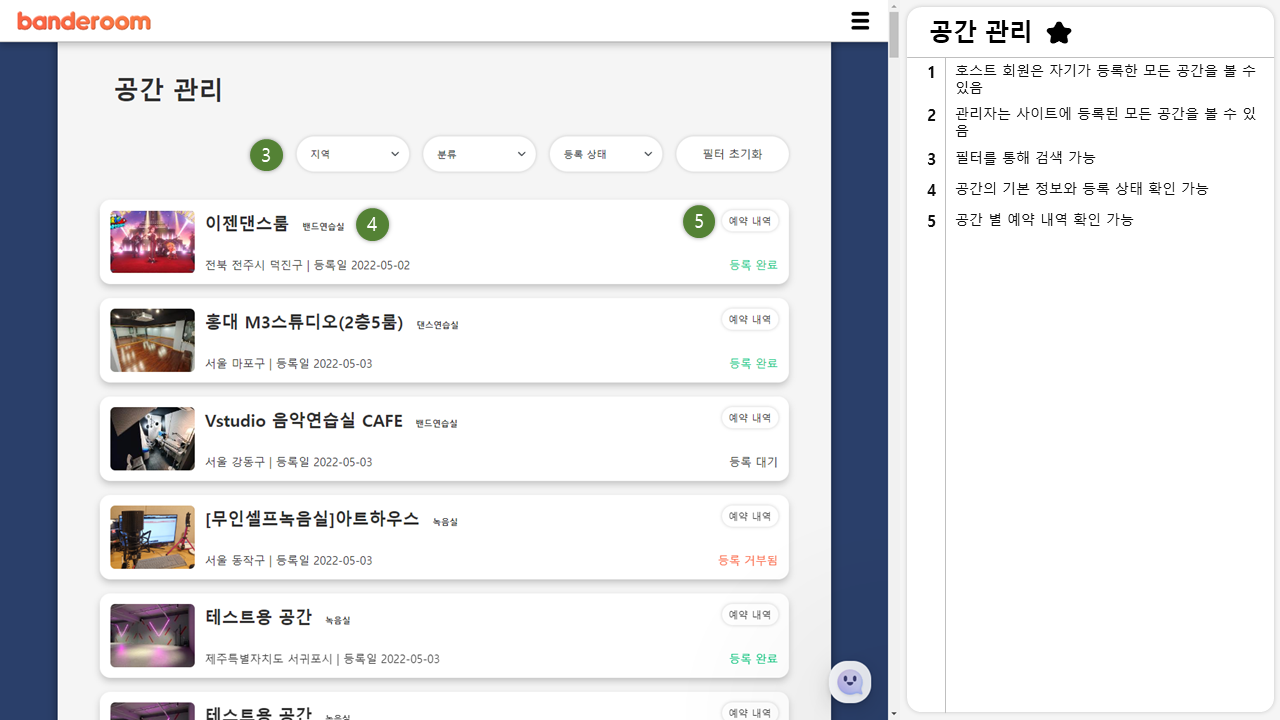Screen dimensions: 1280x720
Task: Click the 등록 완료 status on 홍대 M3스튜디오
Action: click(x=752, y=363)
